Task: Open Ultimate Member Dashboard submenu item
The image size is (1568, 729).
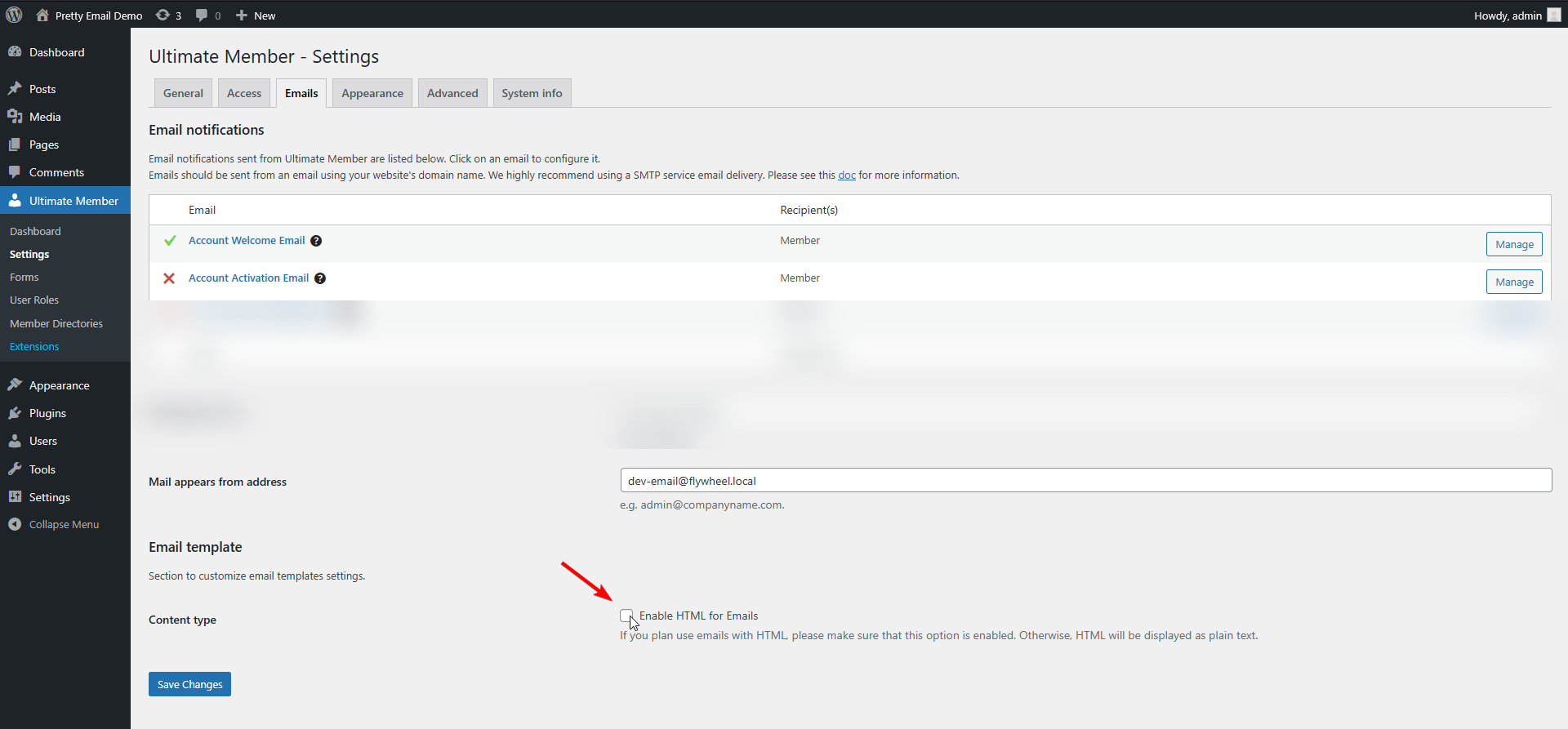Action: click(35, 231)
